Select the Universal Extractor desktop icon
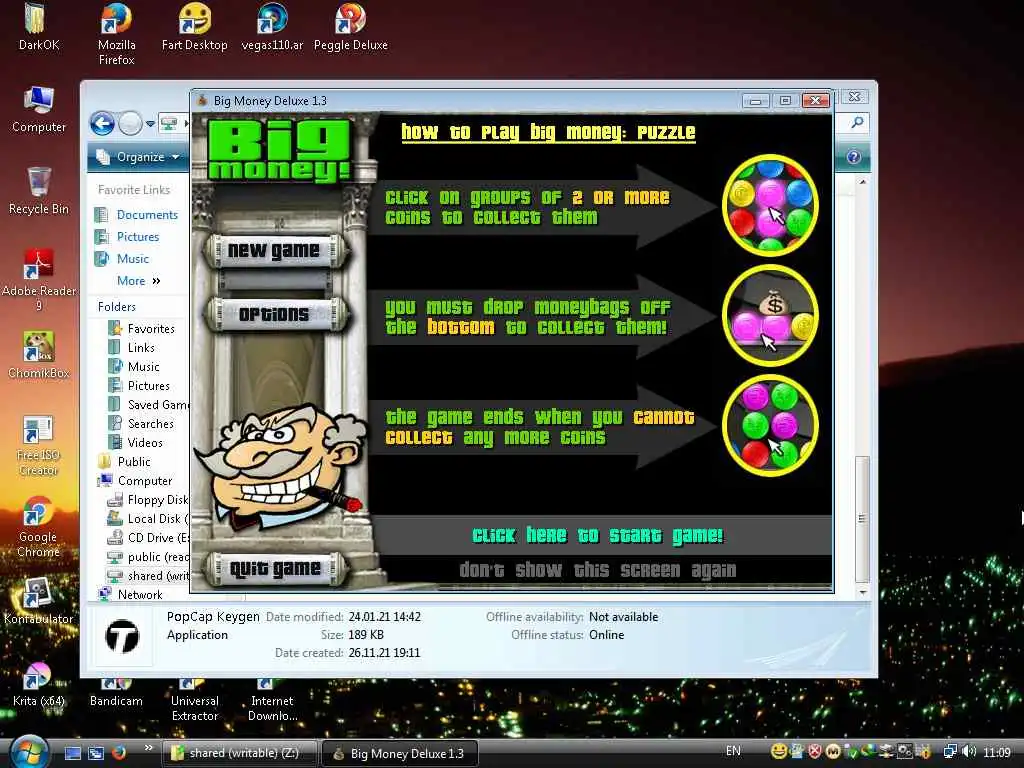The height and width of the screenshot is (768, 1024). point(194,701)
